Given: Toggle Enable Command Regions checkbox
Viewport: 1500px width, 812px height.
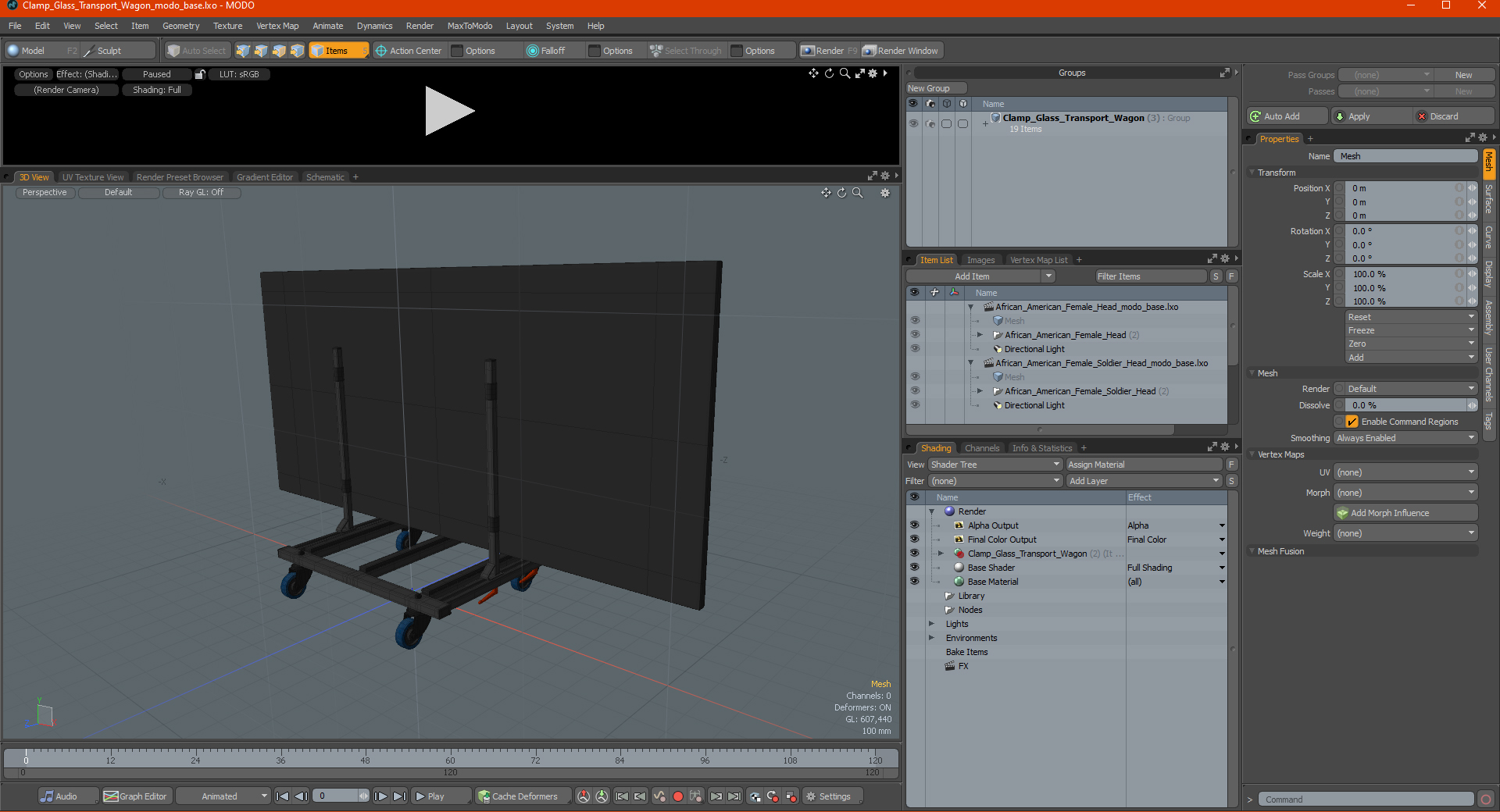Looking at the screenshot, I should (1352, 422).
